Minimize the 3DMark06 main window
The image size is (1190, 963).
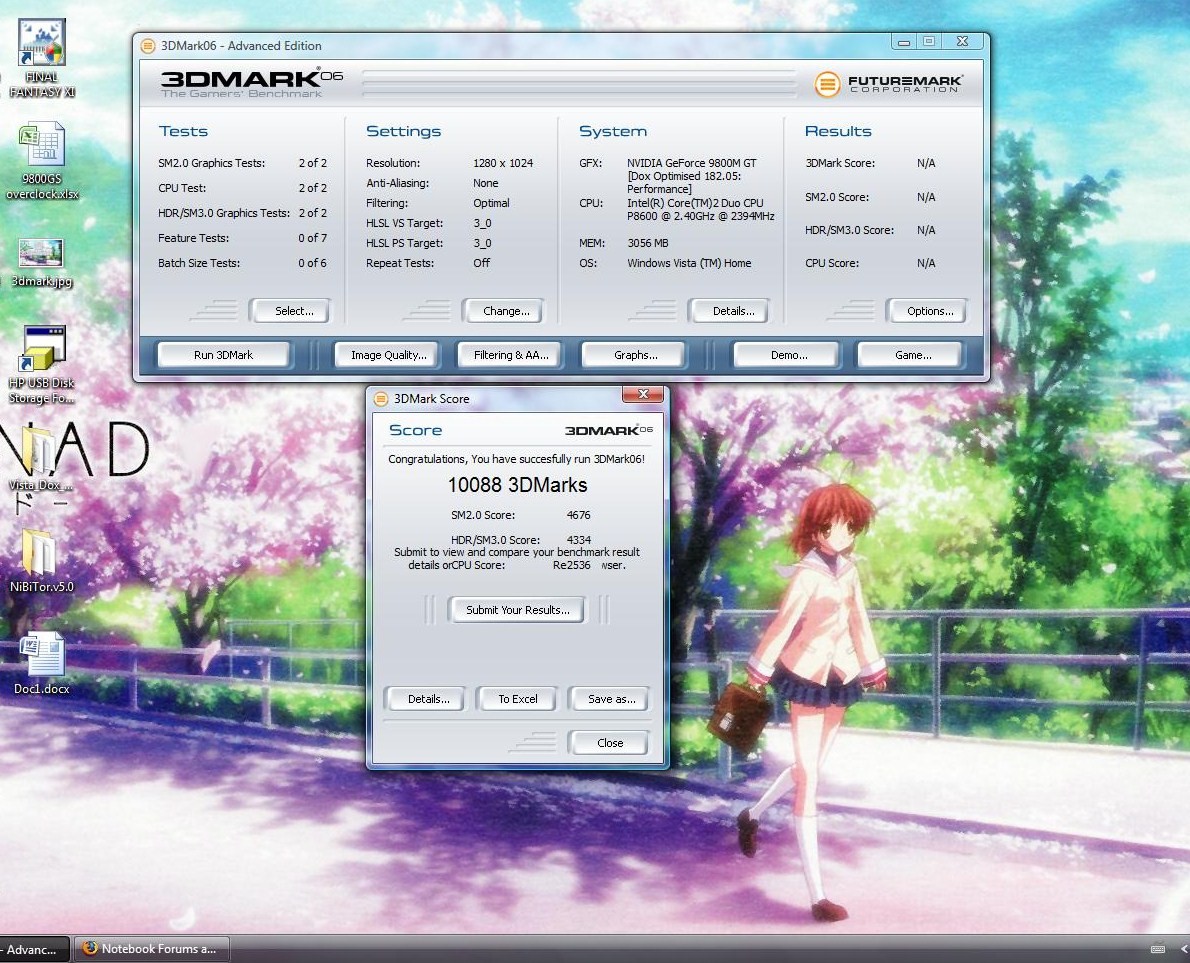[903, 42]
